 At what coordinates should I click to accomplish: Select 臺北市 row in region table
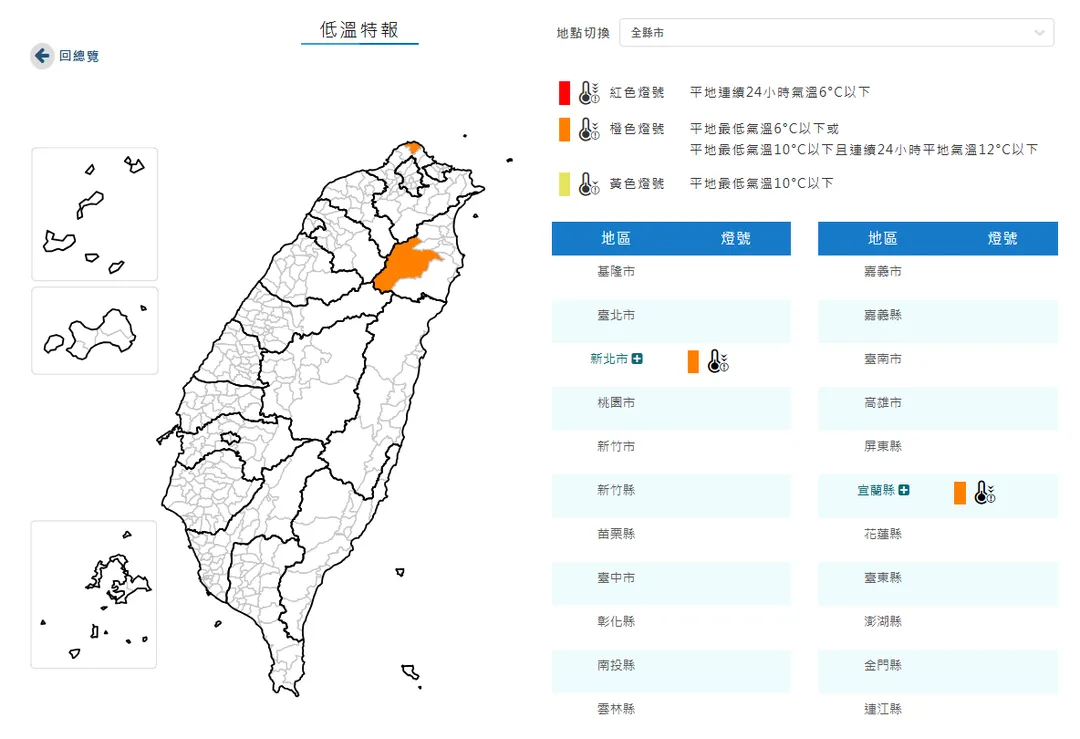[671, 321]
